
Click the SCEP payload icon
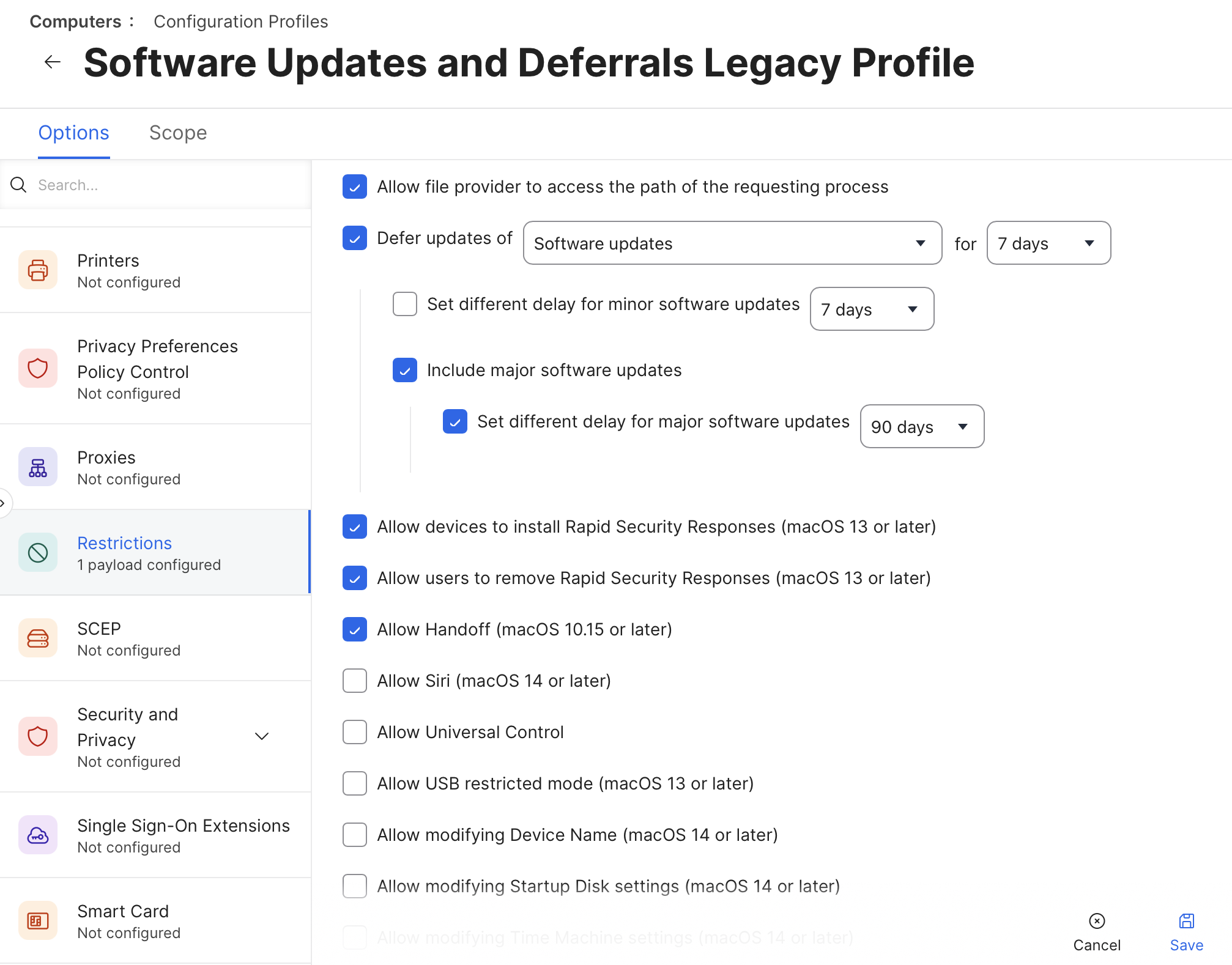point(38,638)
